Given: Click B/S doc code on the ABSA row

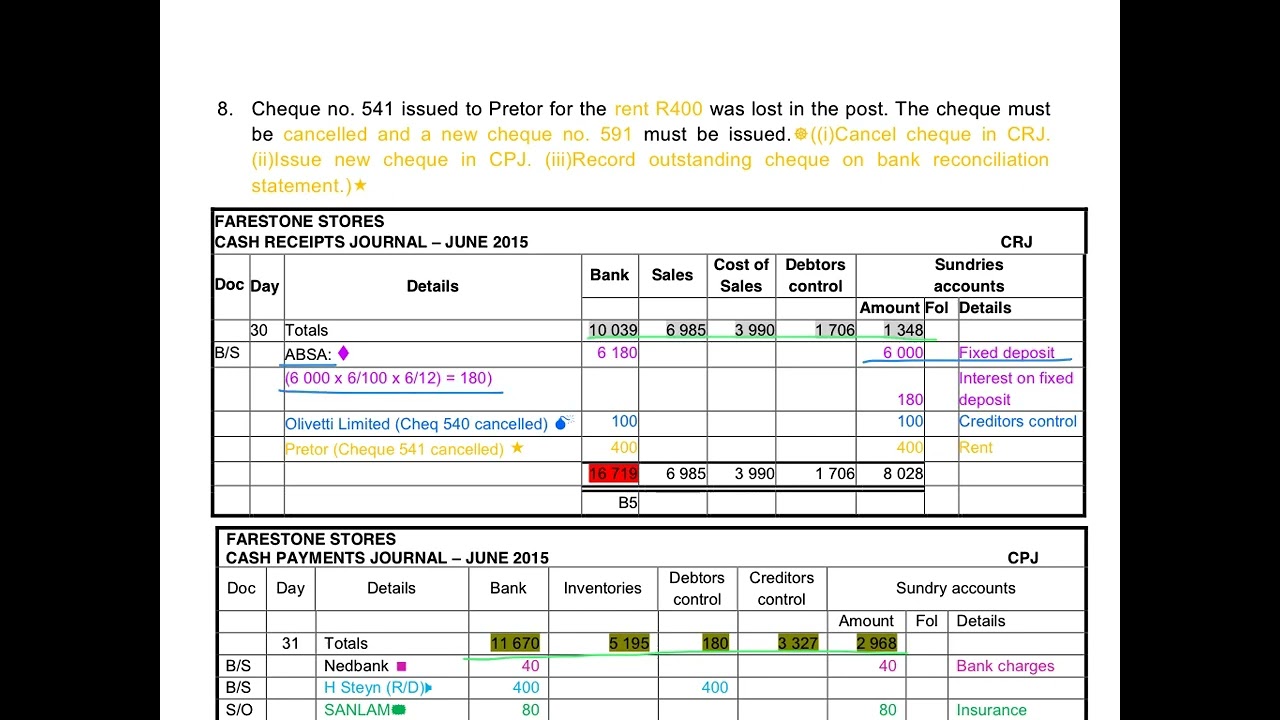Looking at the screenshot, I should pyautogui.click(x=227, y=352).
